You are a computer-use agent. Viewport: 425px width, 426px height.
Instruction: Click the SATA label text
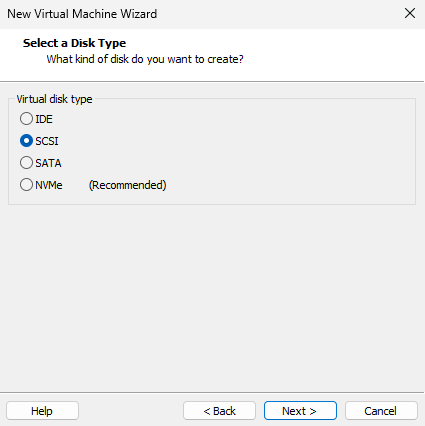[48, 163]
